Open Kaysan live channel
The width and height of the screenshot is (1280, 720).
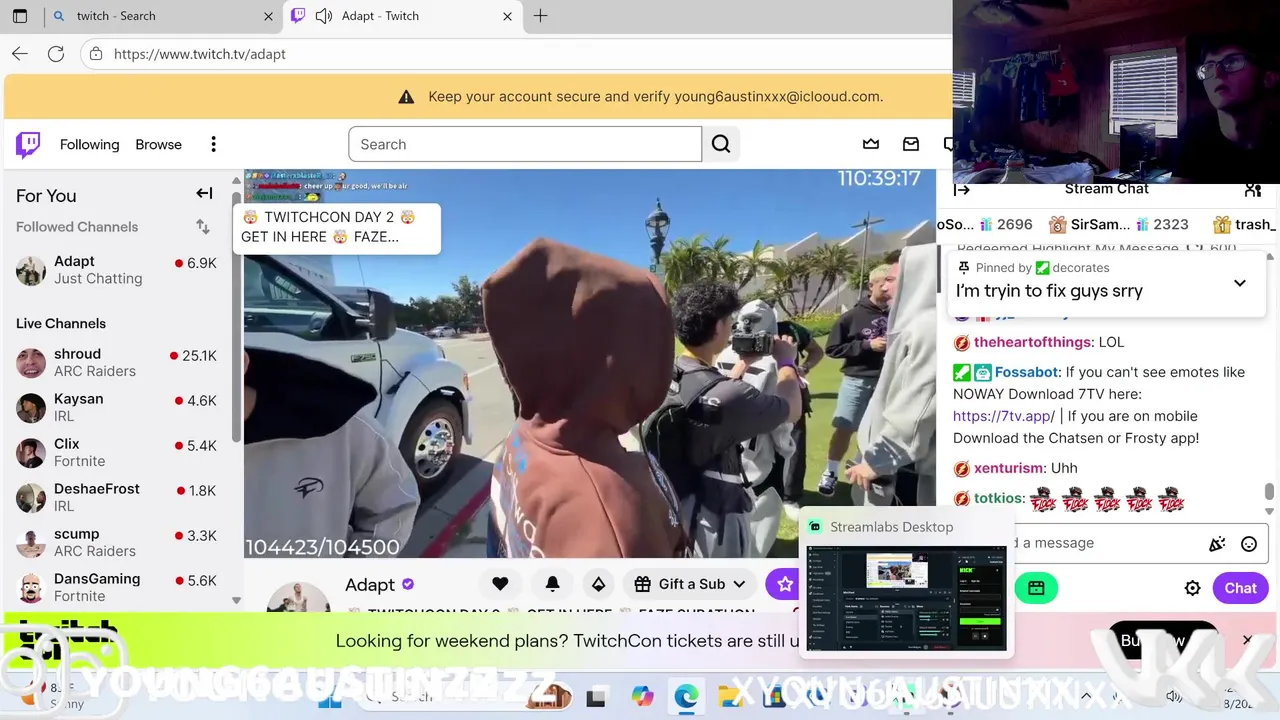[116, 407]
